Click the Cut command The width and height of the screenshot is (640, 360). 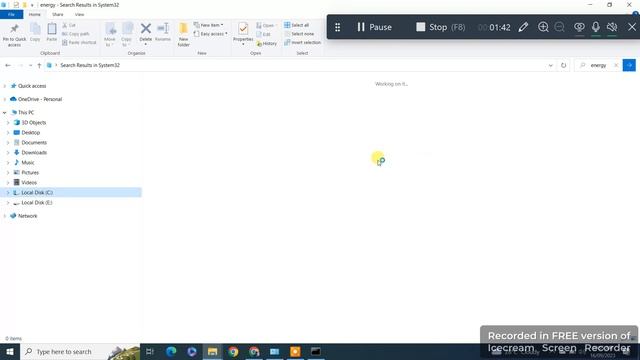pyautogui.click(x=69, y=25)
